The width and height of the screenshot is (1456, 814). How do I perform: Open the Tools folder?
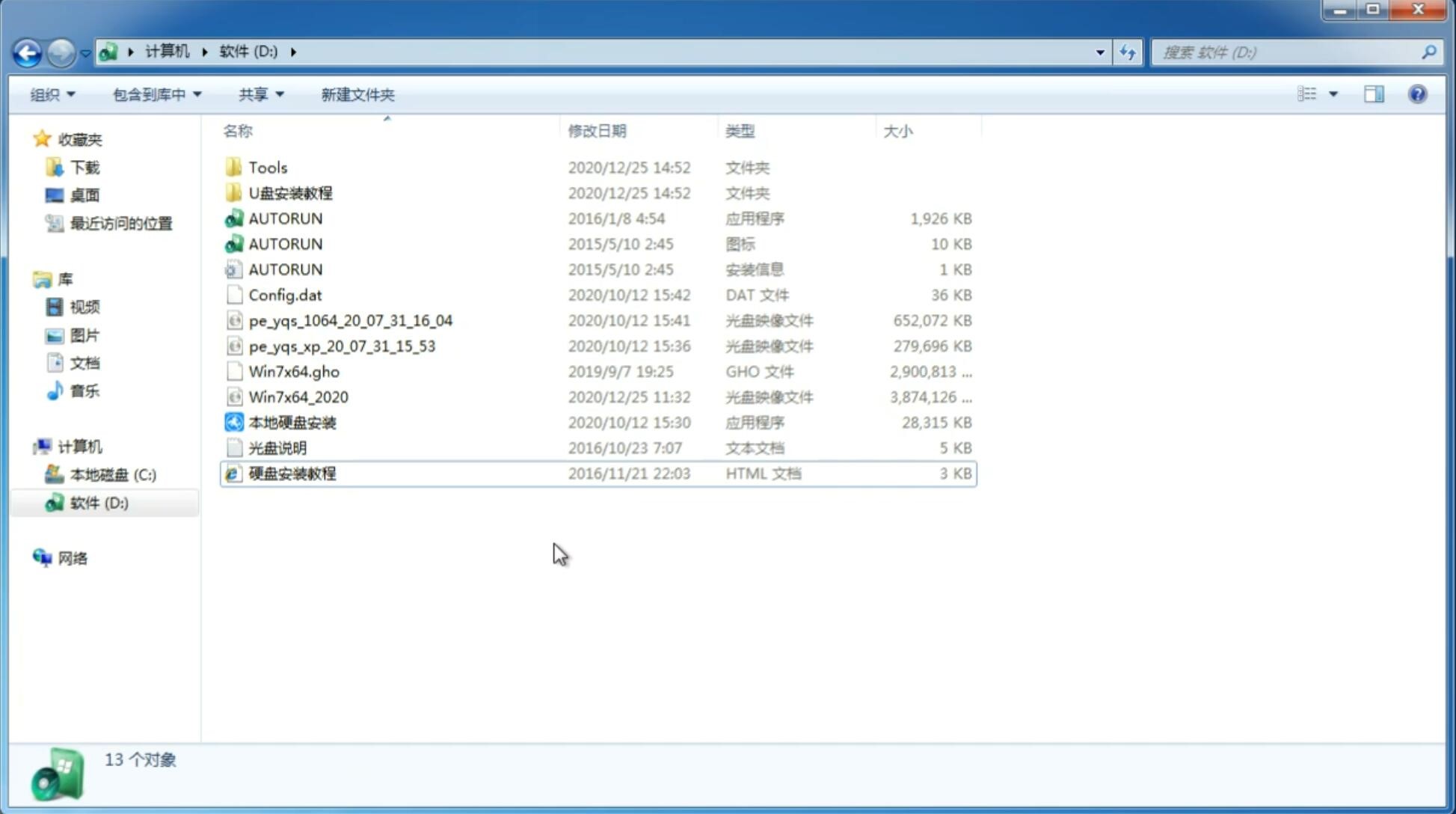click(267, 167)
